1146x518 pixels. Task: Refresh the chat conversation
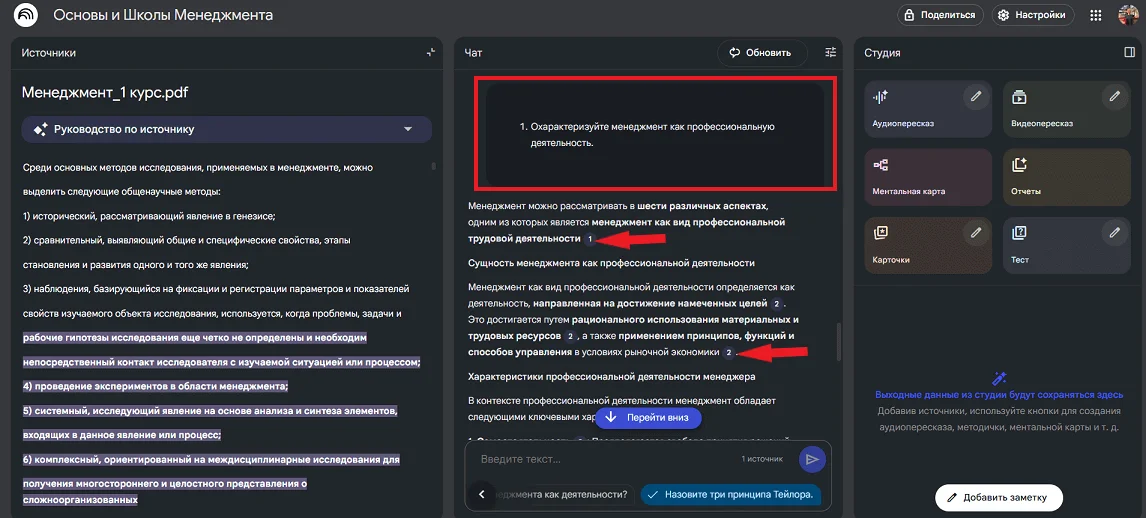click(761, 53)
